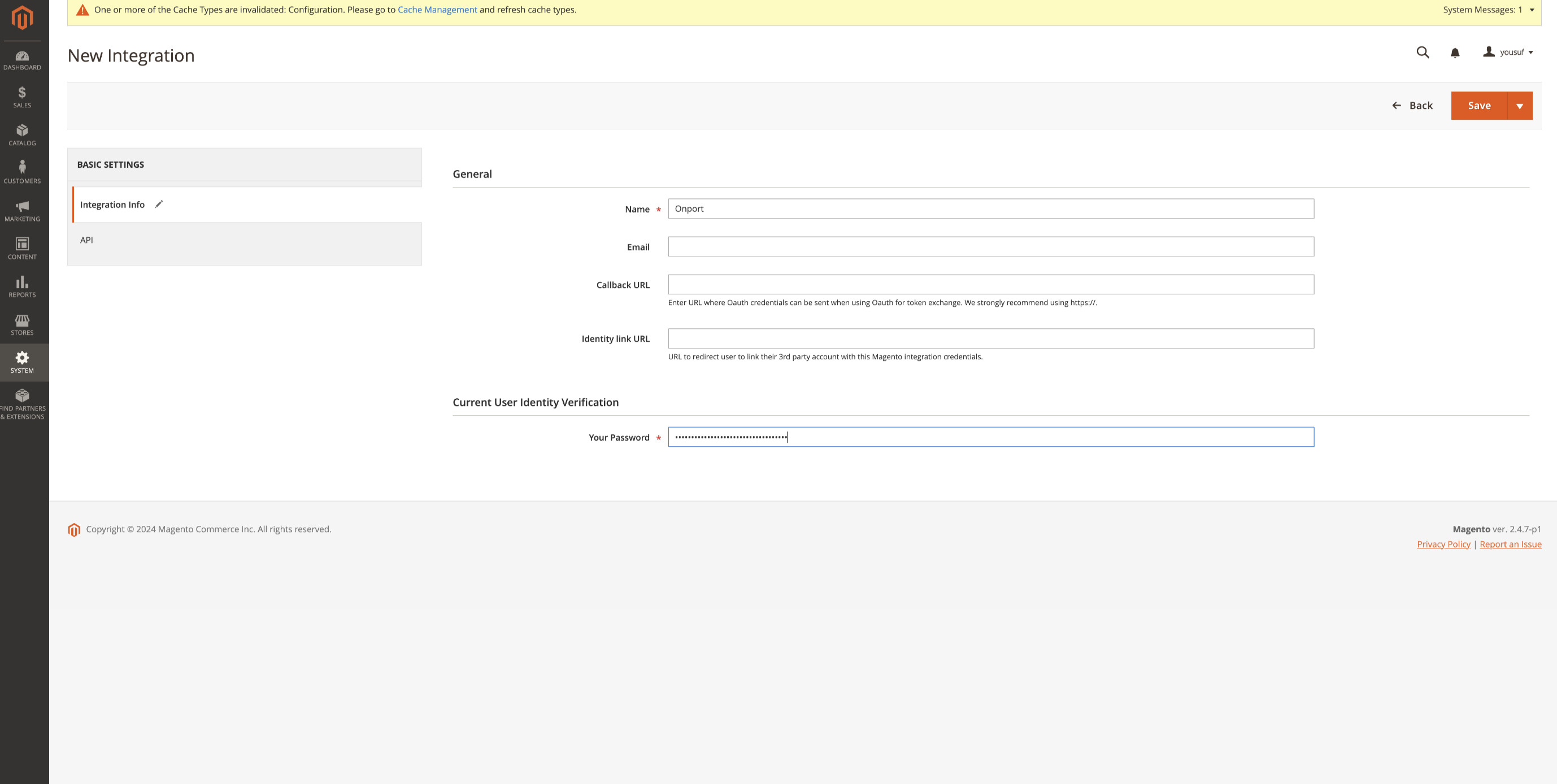The image size is (1557, 784).
Task: Click the Magento logo icon in sidebar
Action: (23, 18)
